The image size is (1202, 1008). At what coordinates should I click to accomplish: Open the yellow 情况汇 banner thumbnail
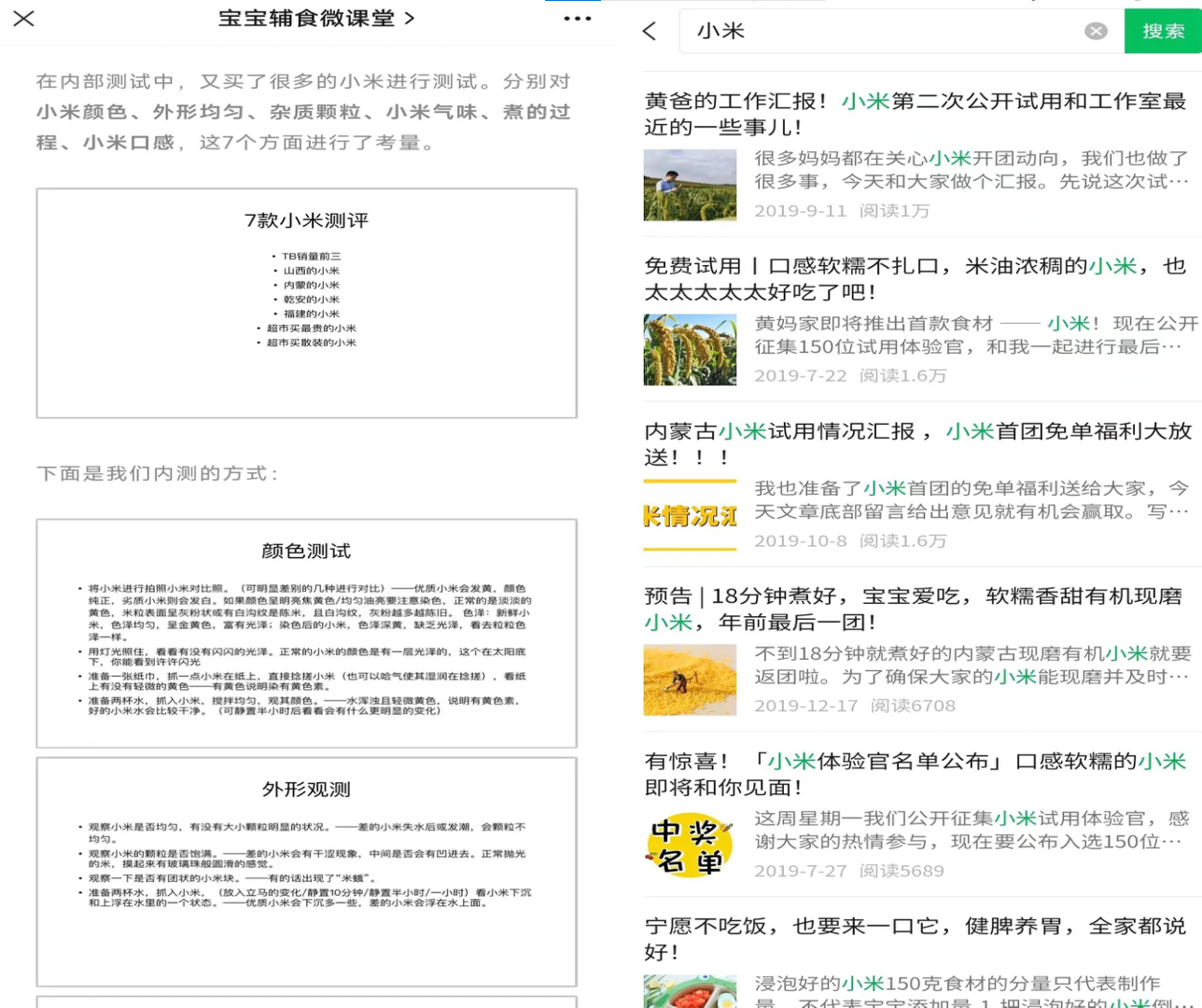click(x=690, y=515)
